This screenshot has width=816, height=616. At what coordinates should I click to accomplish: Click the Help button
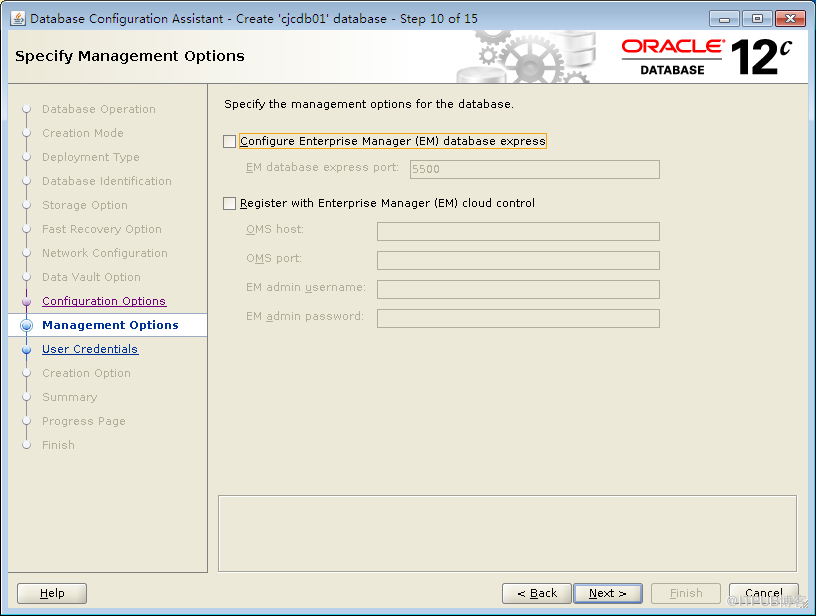pyautogui.click(x=52, y=593)
